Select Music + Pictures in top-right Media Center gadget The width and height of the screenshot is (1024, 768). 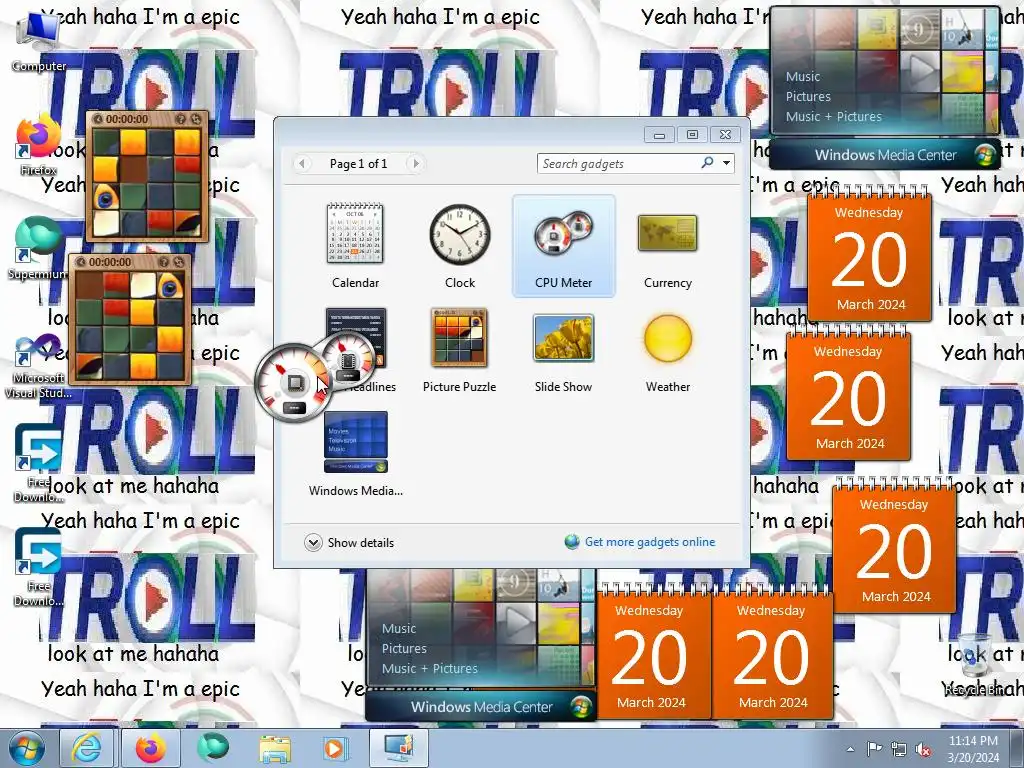click(833, 116)
